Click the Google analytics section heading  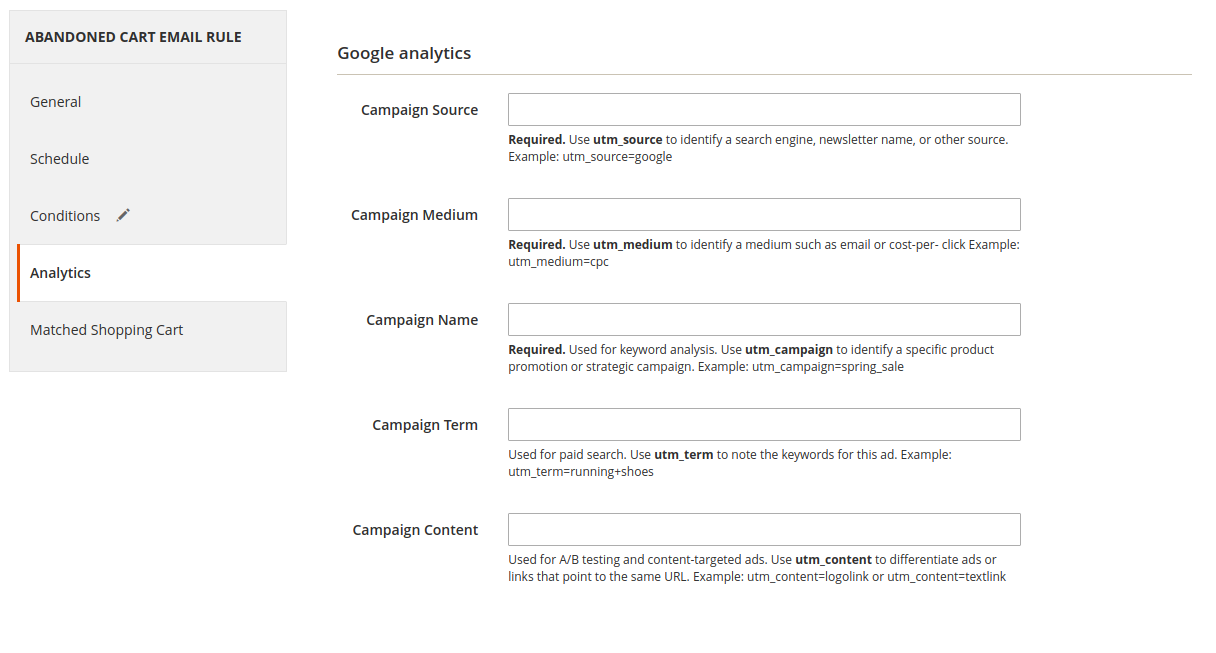(x=404, y=53)
